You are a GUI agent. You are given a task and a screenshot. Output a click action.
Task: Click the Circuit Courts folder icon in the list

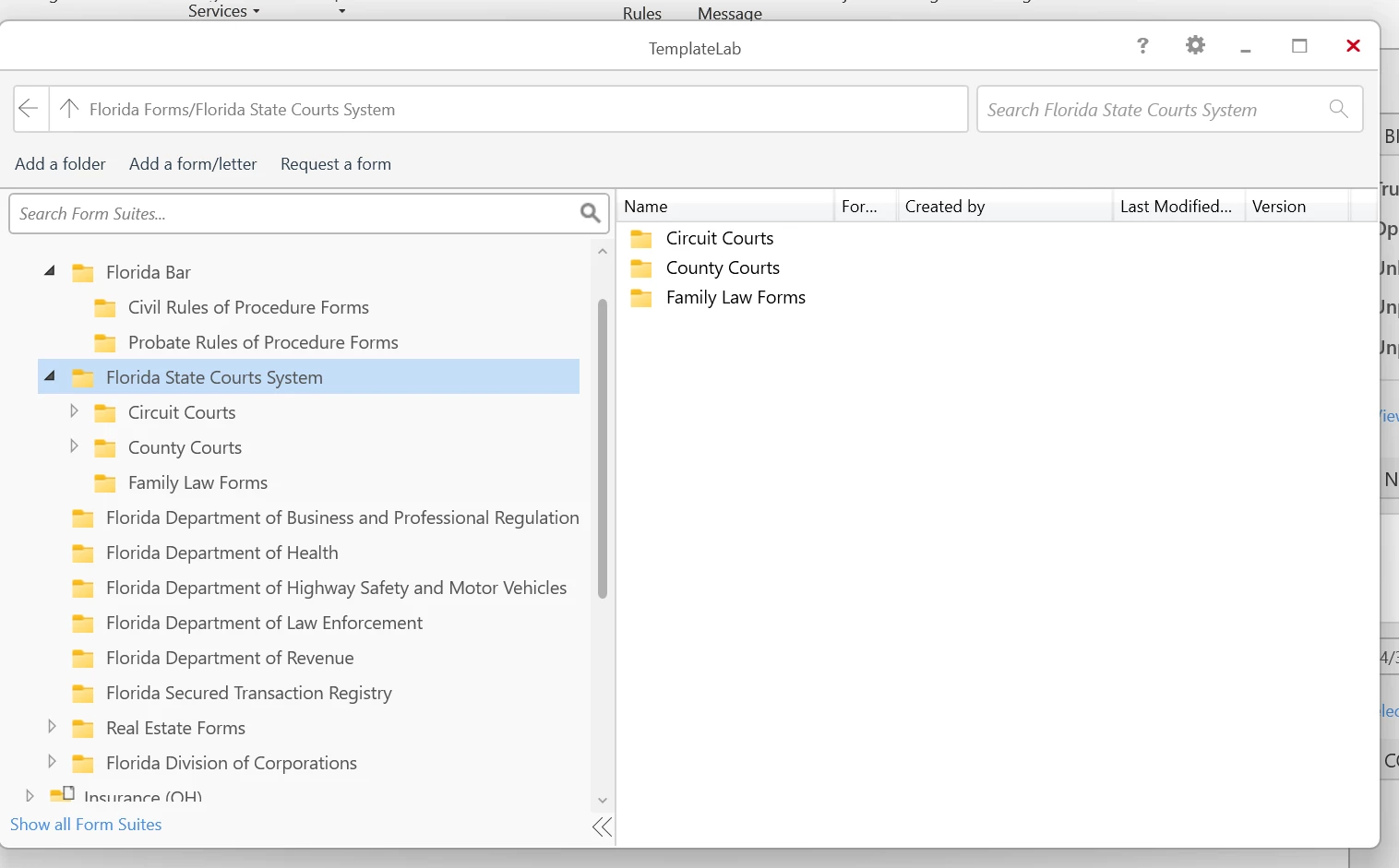coord(641,239)
